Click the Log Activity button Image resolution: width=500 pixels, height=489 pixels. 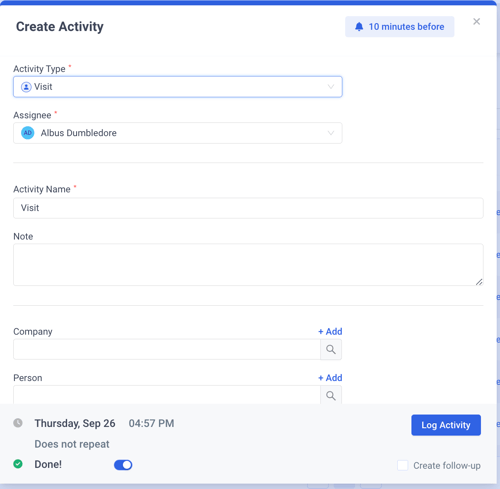(x=446, y=425)
